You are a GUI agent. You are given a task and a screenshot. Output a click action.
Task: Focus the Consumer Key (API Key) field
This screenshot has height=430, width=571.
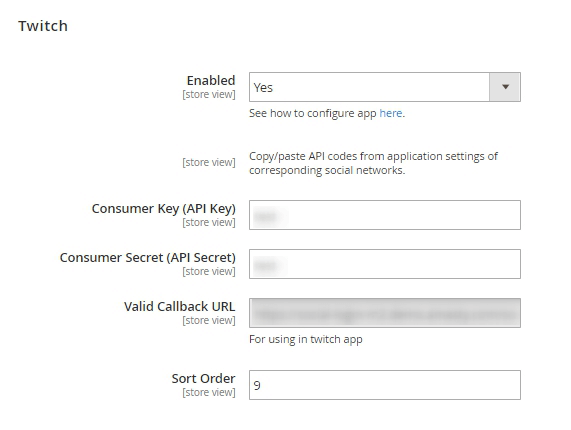[385, 215]
